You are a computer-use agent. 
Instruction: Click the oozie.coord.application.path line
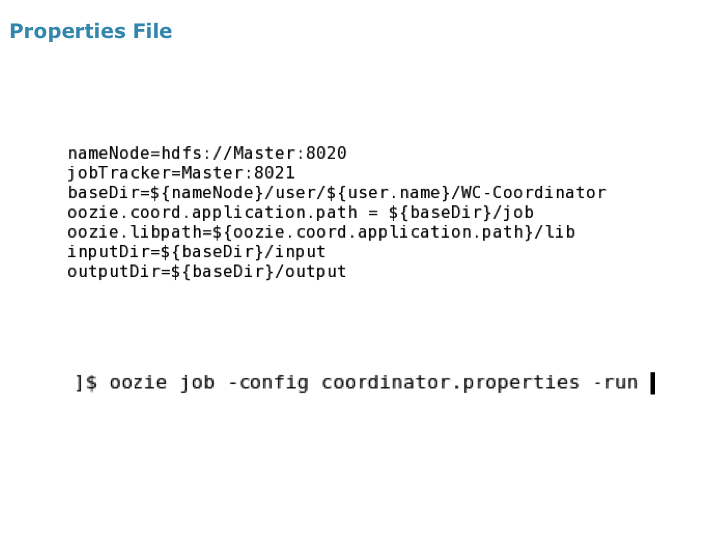(301, 212)
